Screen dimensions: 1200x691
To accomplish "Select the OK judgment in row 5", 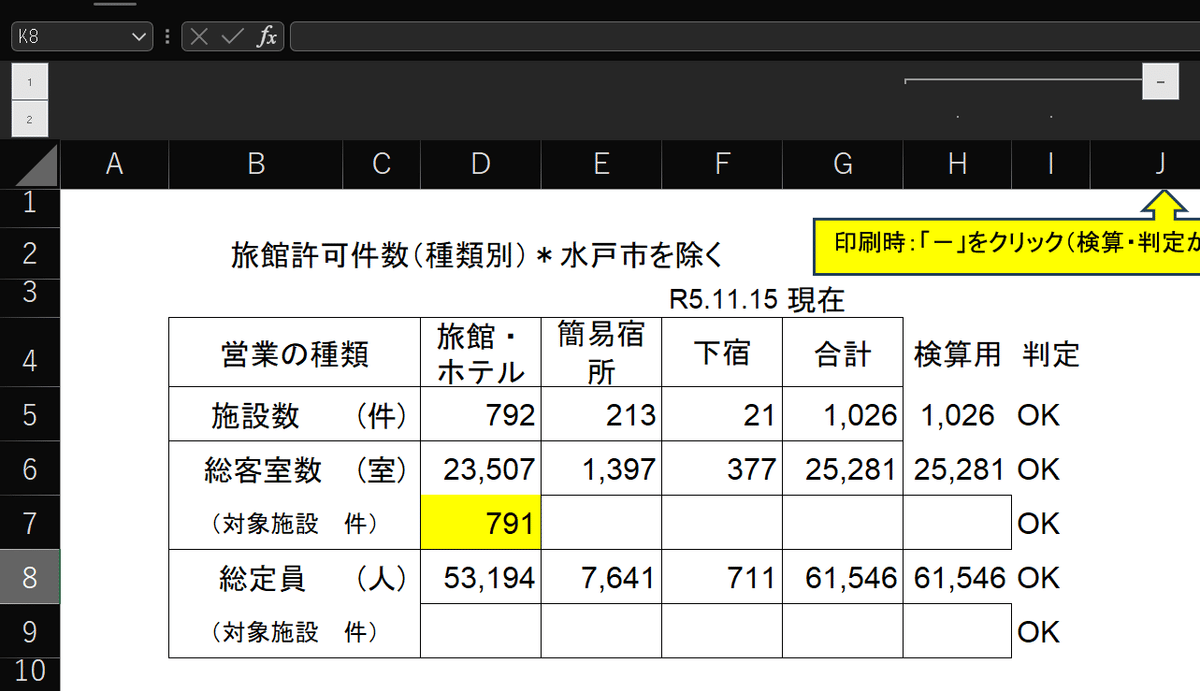I will coord(1050,414).
